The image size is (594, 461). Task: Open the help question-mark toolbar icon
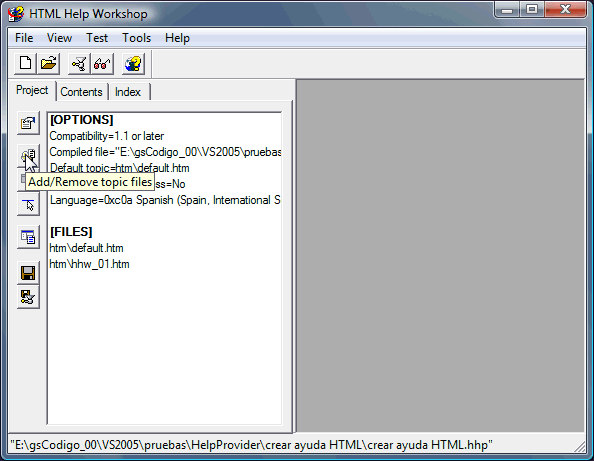coord(133,63)
